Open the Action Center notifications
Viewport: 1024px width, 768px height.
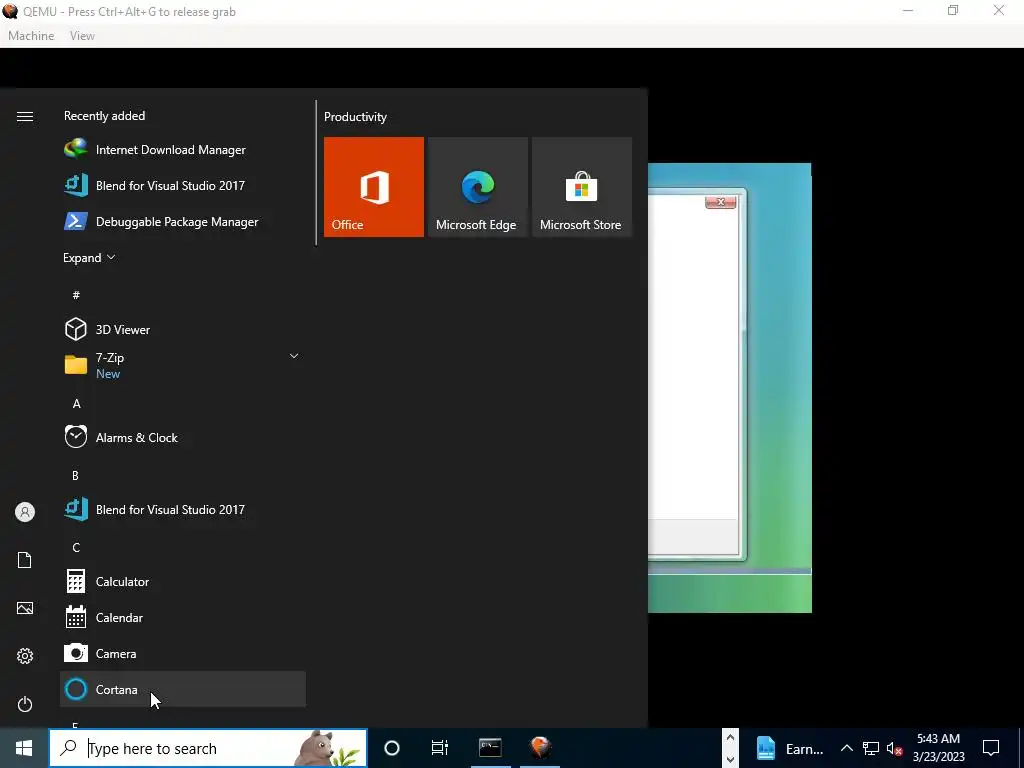click(x=991, y=748)
